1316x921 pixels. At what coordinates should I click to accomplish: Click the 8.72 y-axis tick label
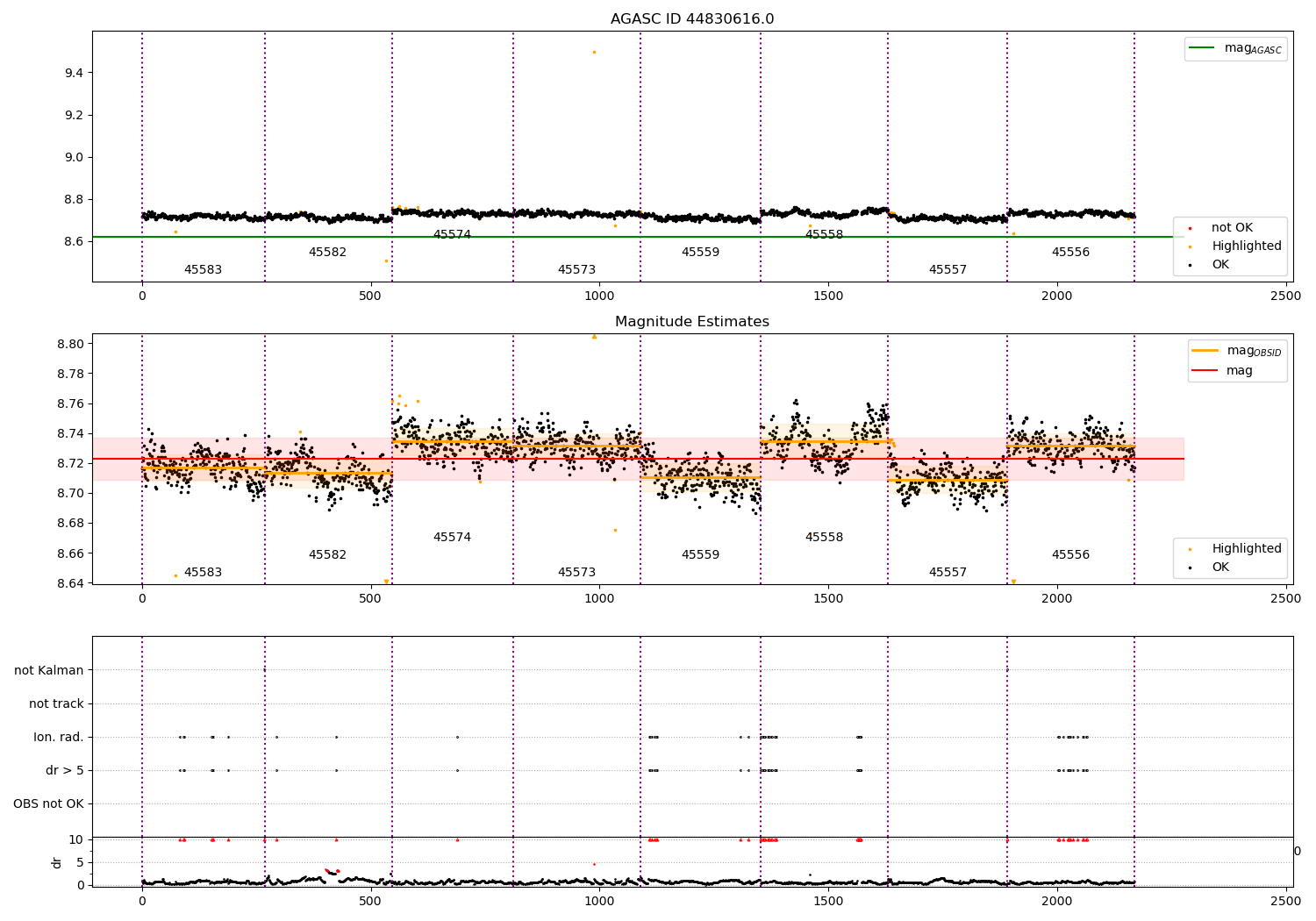pyautogui.click(x=70, y=463)
